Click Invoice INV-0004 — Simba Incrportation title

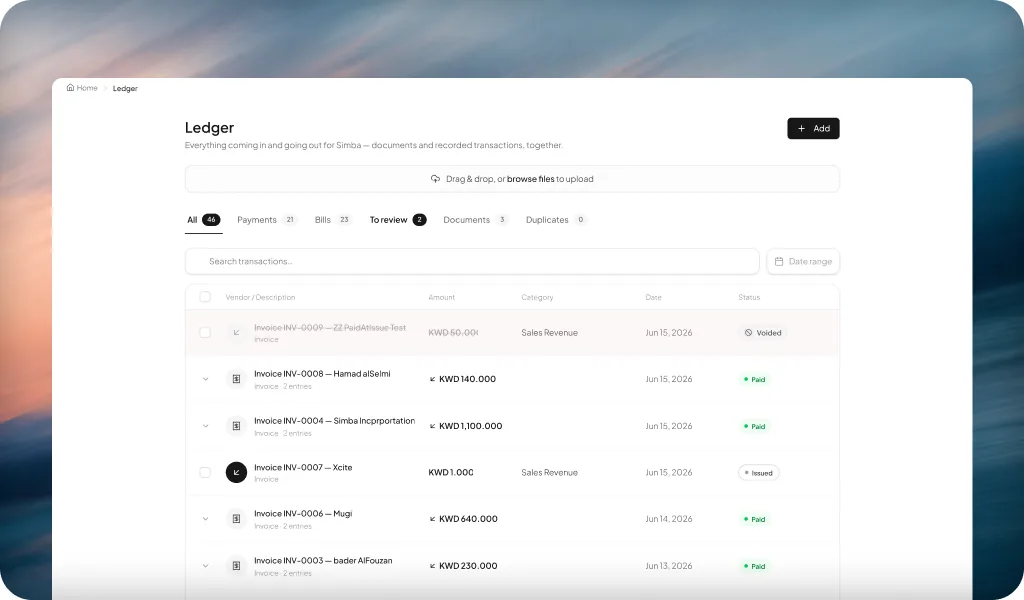coord(334,421)
